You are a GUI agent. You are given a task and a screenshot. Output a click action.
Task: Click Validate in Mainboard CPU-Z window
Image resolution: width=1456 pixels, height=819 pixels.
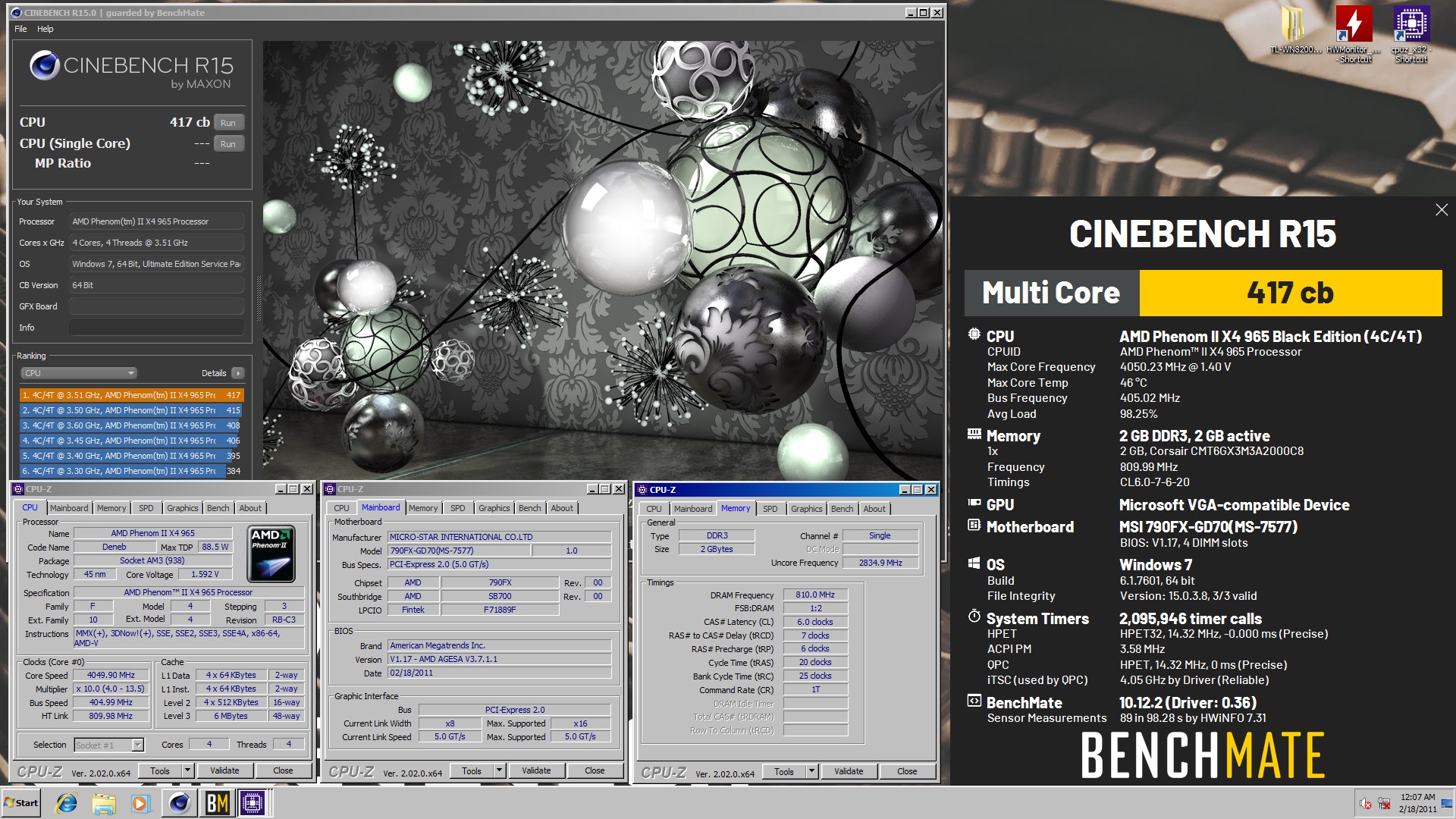click(536, 771)
